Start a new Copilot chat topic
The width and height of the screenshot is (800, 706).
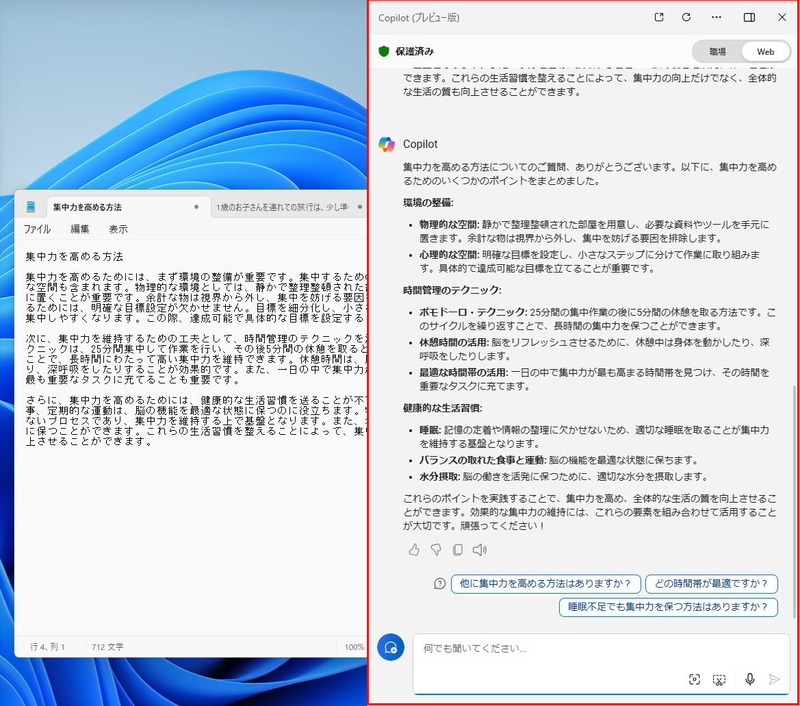pyautogui.click(x=391, y=647)
